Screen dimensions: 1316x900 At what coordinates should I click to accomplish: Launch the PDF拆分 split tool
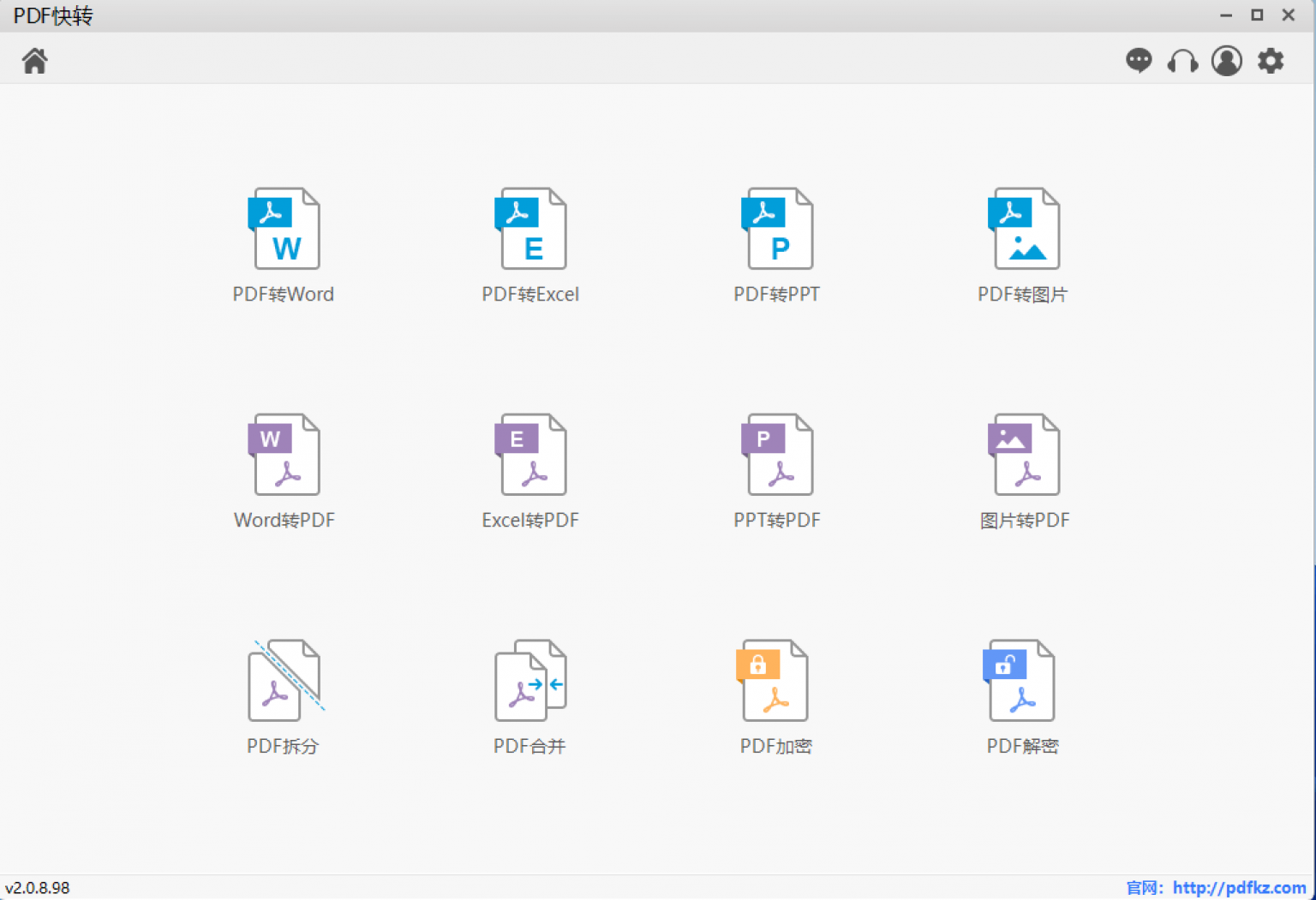click(x=284, y=681)
